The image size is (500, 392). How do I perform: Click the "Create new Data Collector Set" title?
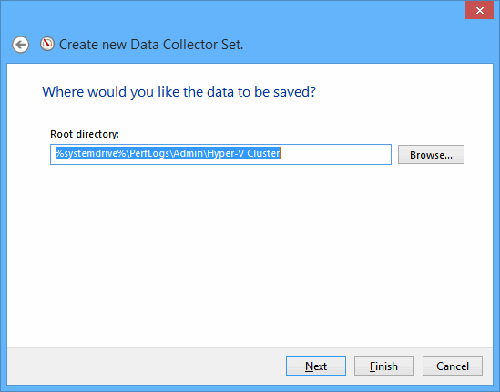(151, 44)
